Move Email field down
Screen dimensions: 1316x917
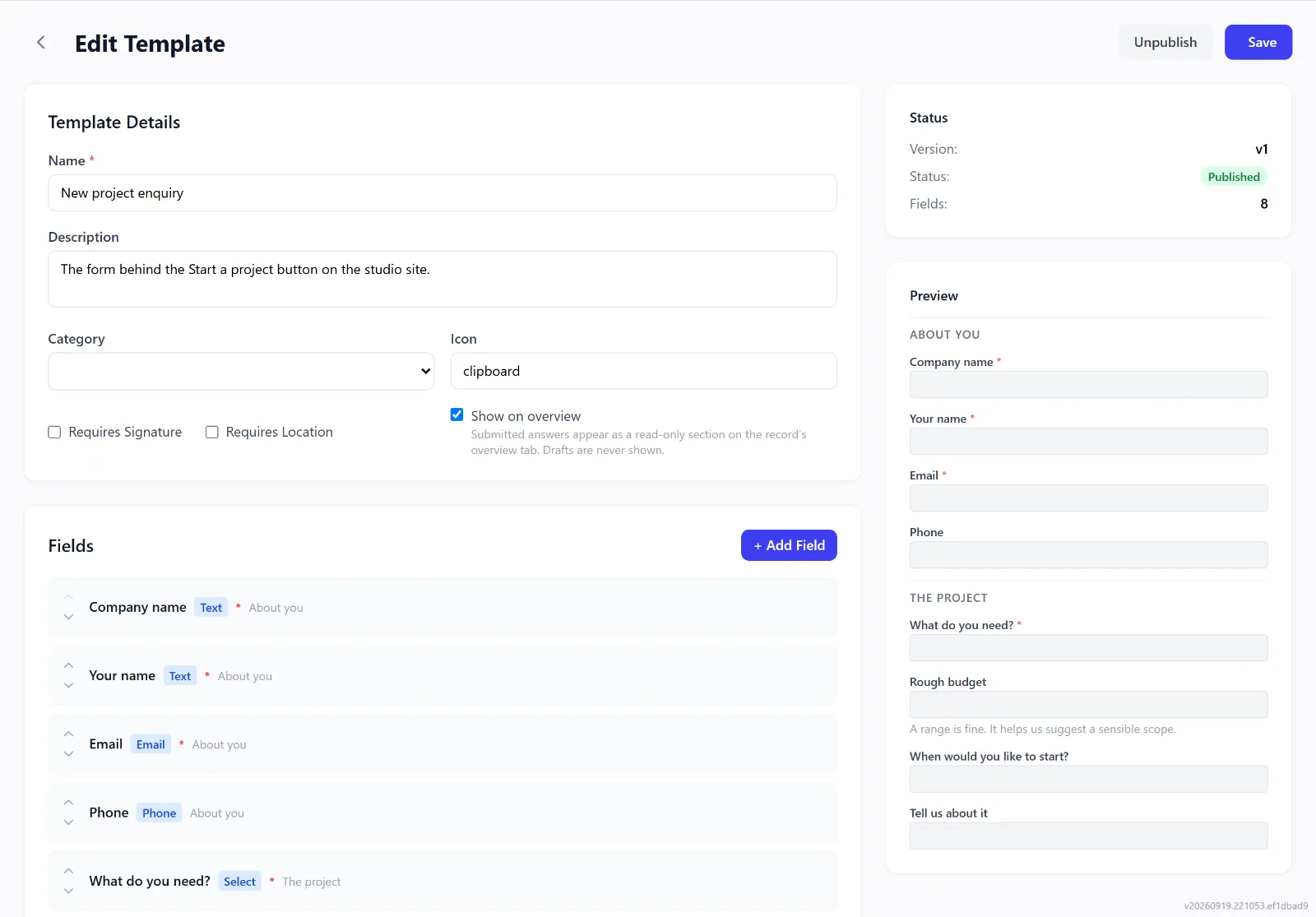click(x=69, y=753)
